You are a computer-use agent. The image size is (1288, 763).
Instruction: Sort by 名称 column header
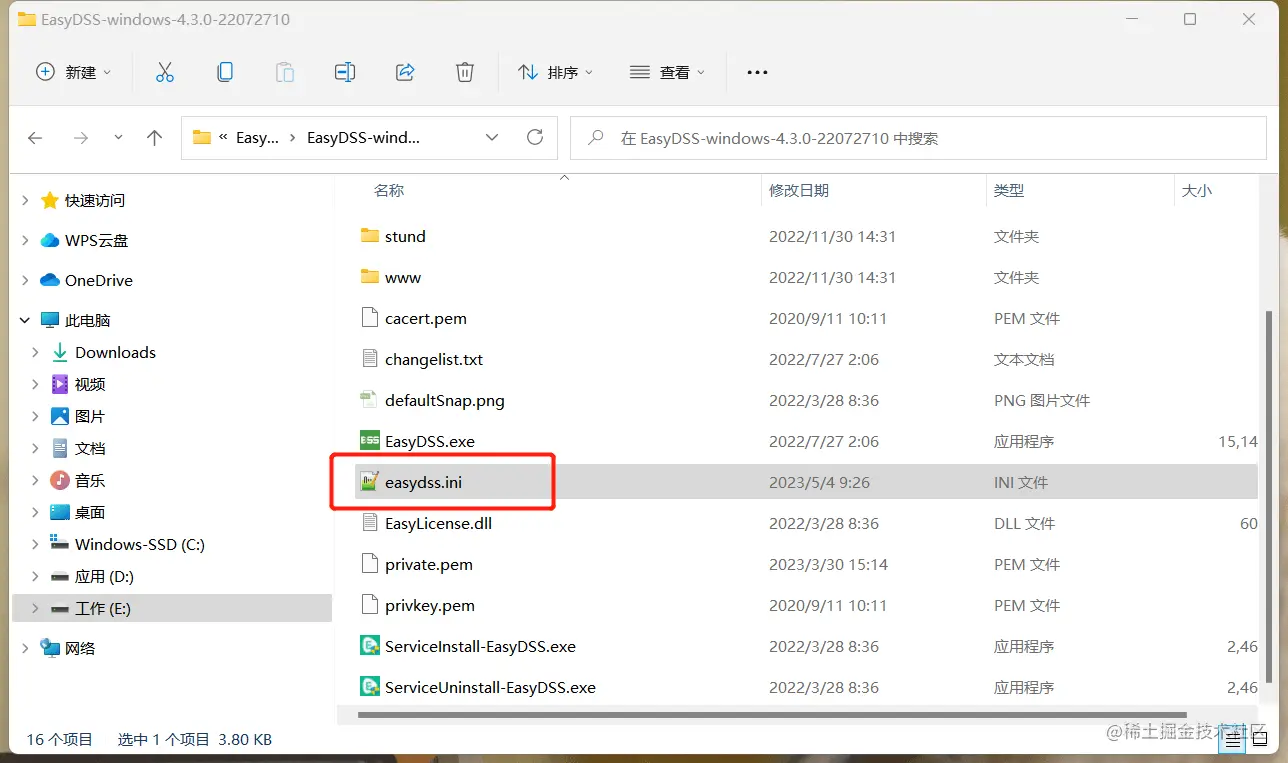click(389, 190)
